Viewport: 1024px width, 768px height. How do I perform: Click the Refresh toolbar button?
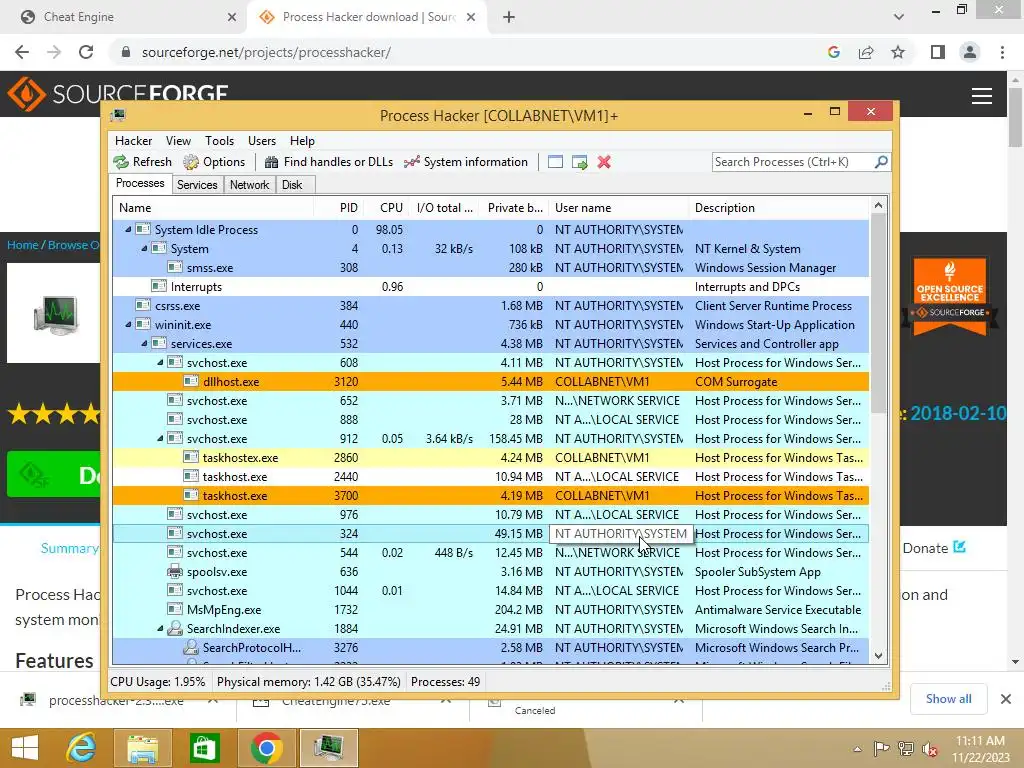pos(142,162)
